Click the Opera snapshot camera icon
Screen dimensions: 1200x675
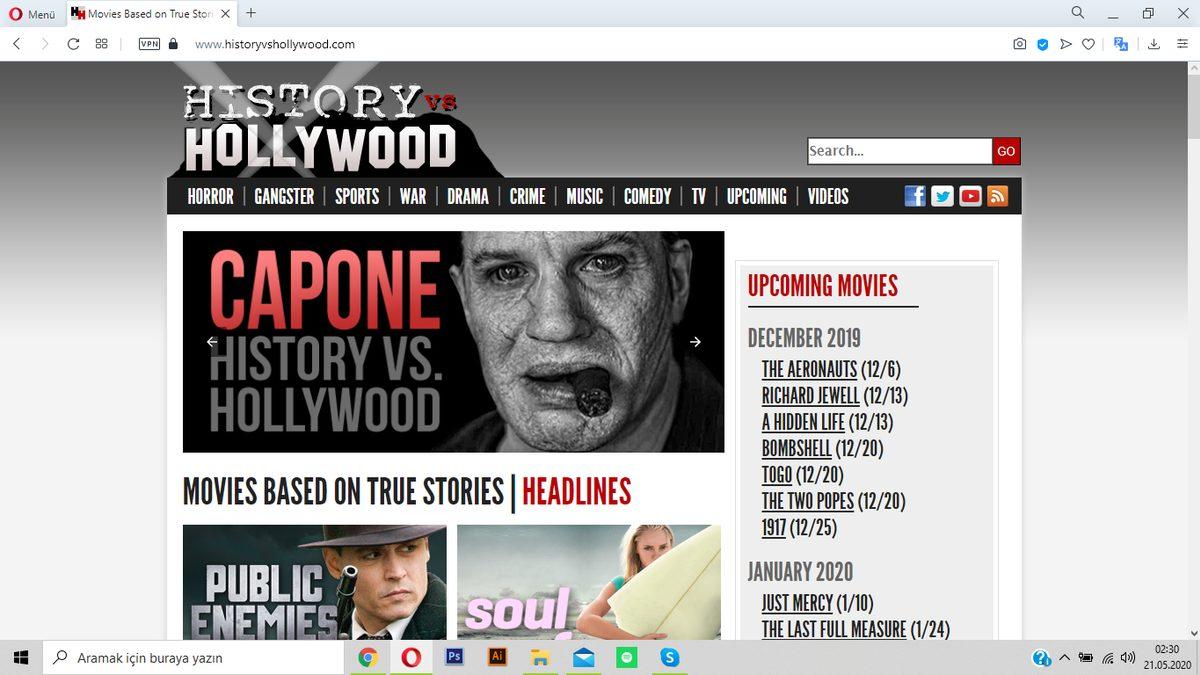[x=1019, y=44]
